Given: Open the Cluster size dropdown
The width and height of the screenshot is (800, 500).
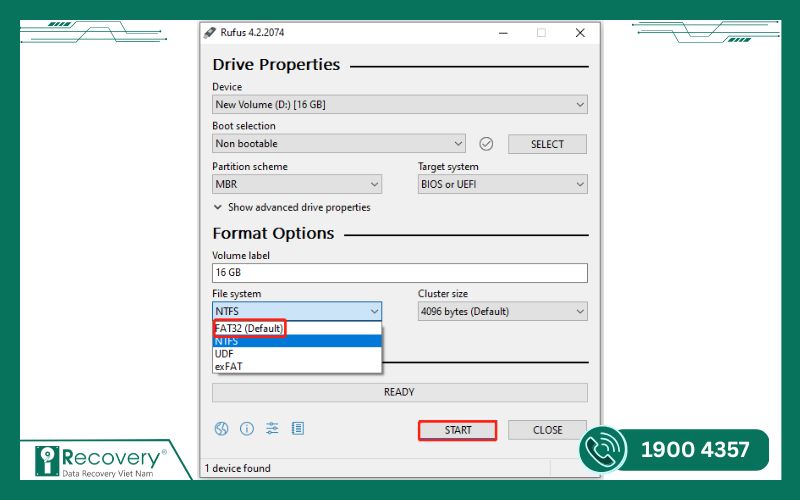Looking at the screenshot, I should tap(503, 311).
